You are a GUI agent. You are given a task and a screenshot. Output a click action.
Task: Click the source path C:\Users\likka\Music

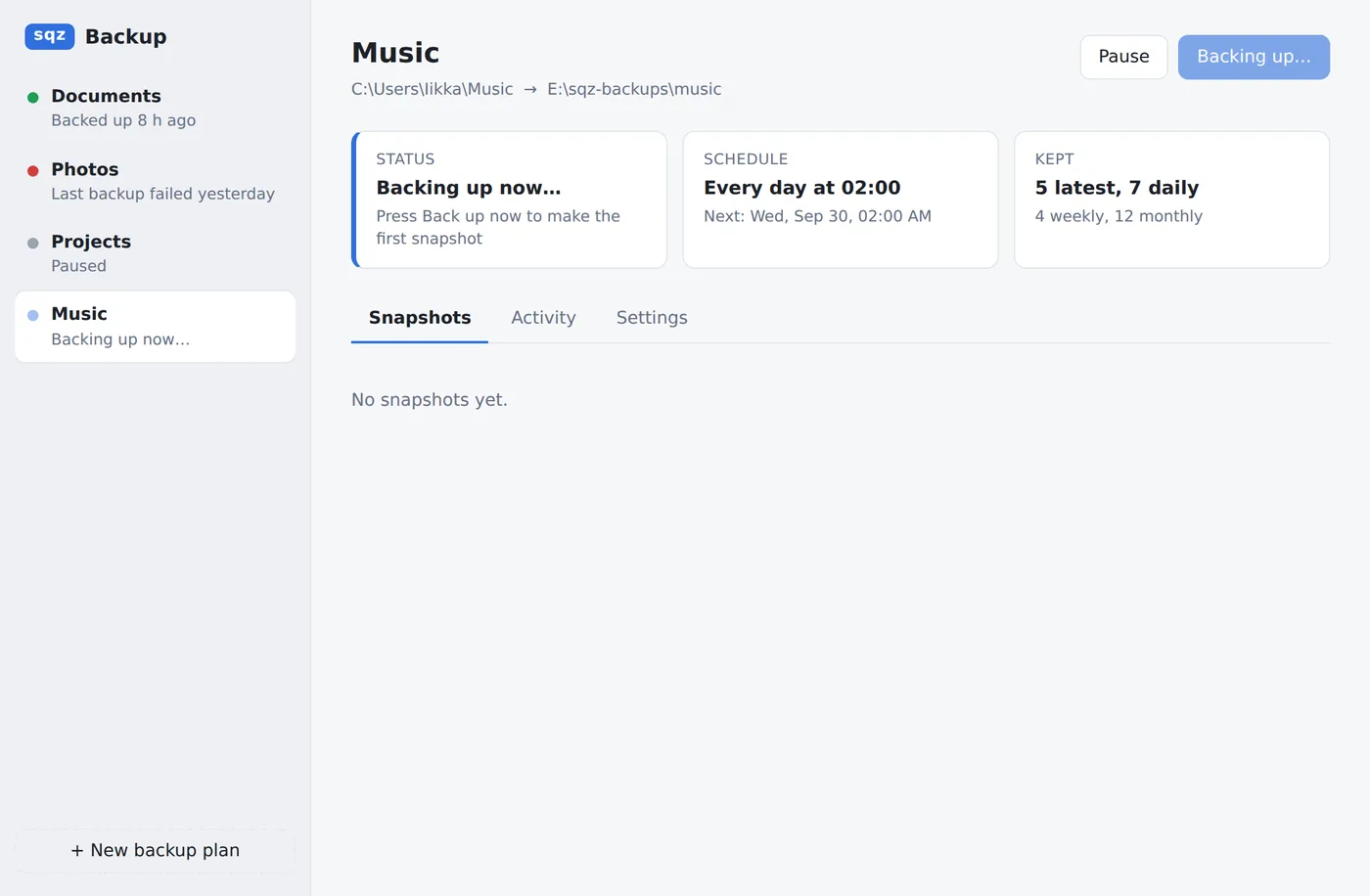pos(432,89)
